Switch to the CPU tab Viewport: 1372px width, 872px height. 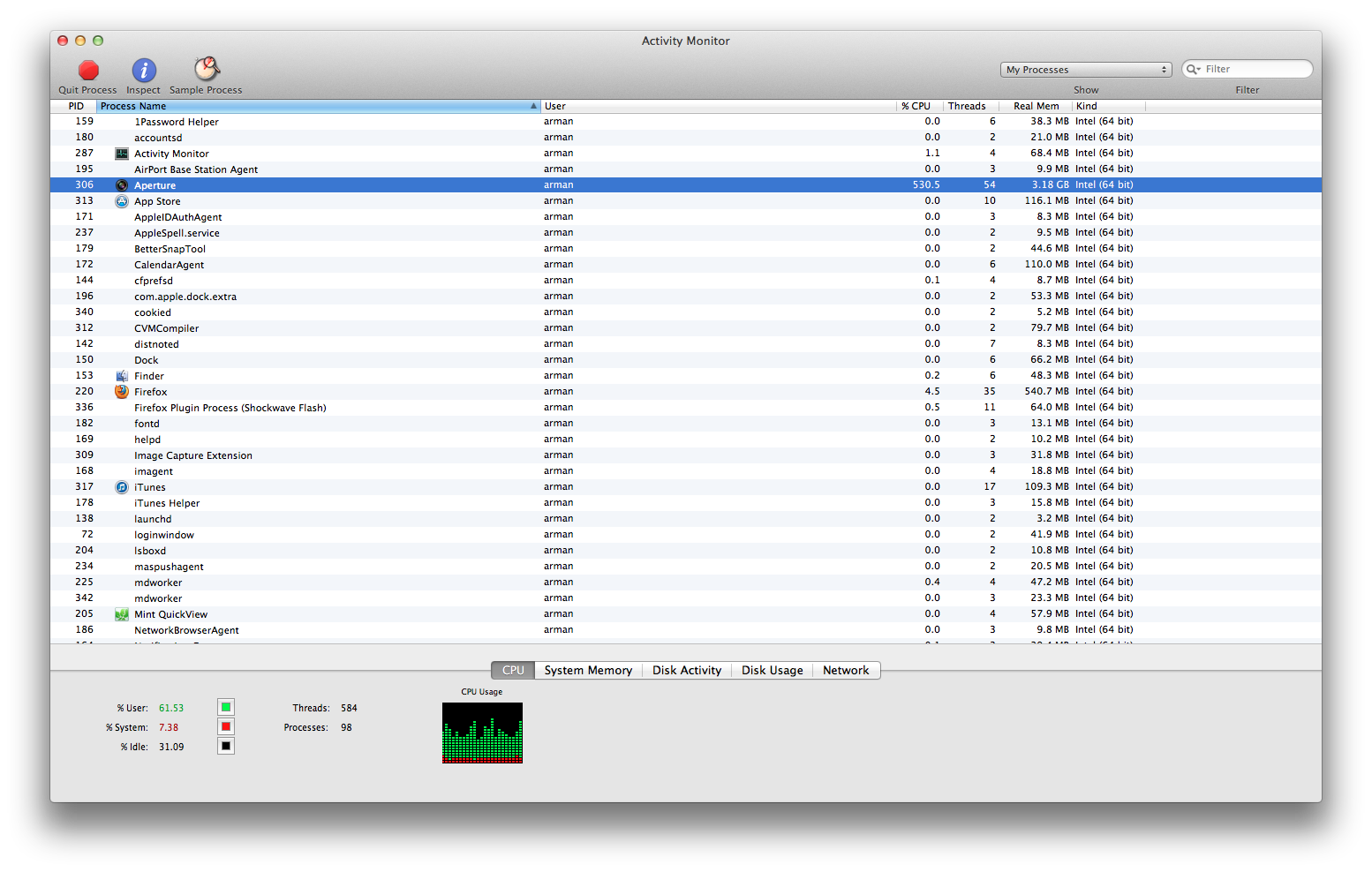coord(513,671)
